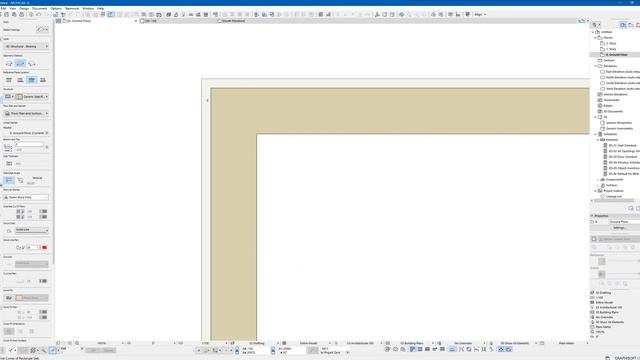Open the Structural - Bearing layer dropdown

coord(27,47)
